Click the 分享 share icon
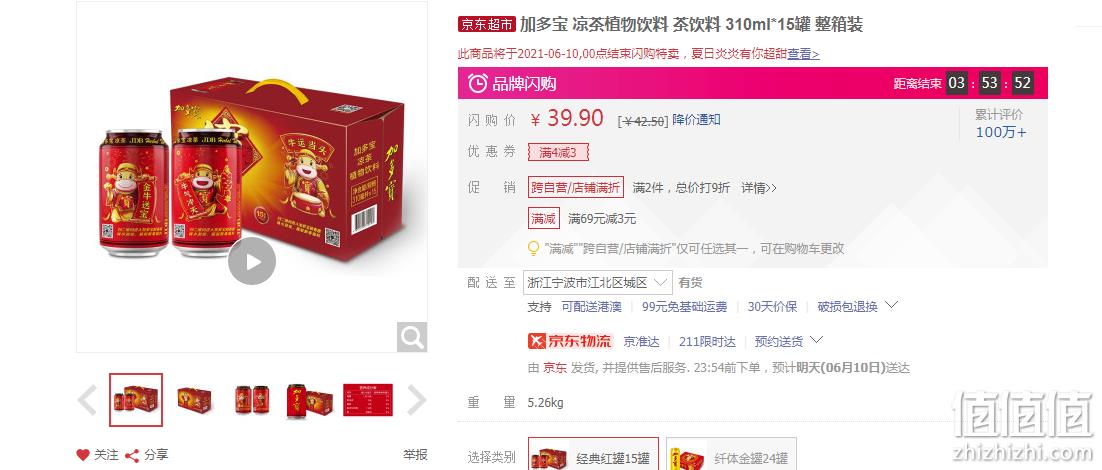 click(131, 455)
